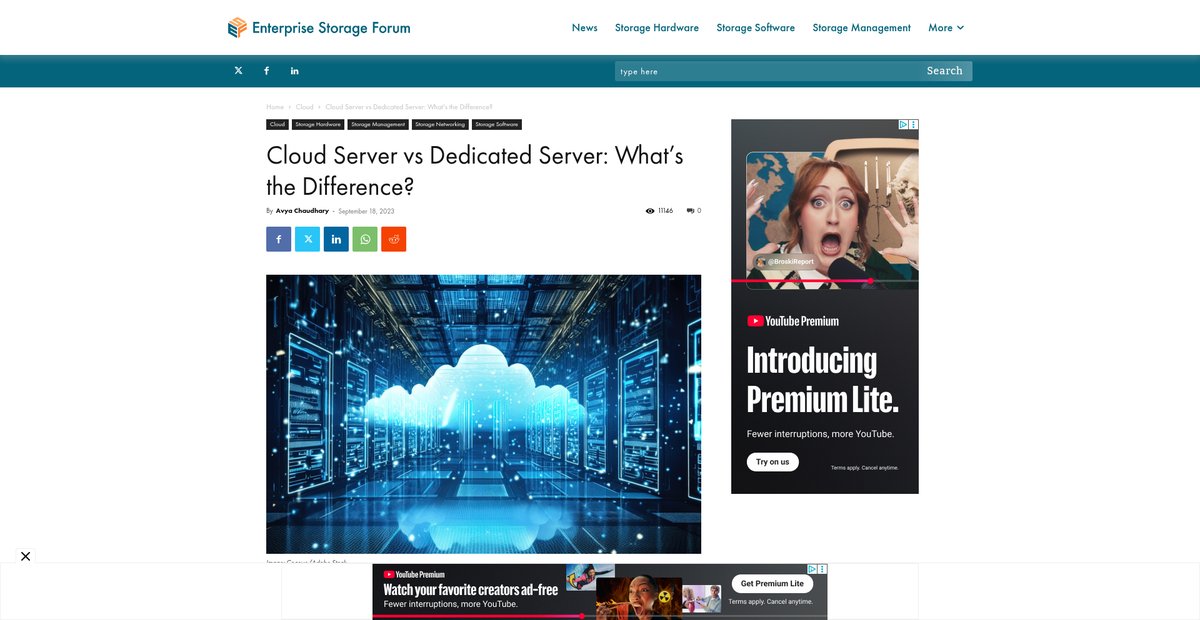Click the comments bubble icon showing 0
Screen dimensions: 1200x620
(691, 211)
